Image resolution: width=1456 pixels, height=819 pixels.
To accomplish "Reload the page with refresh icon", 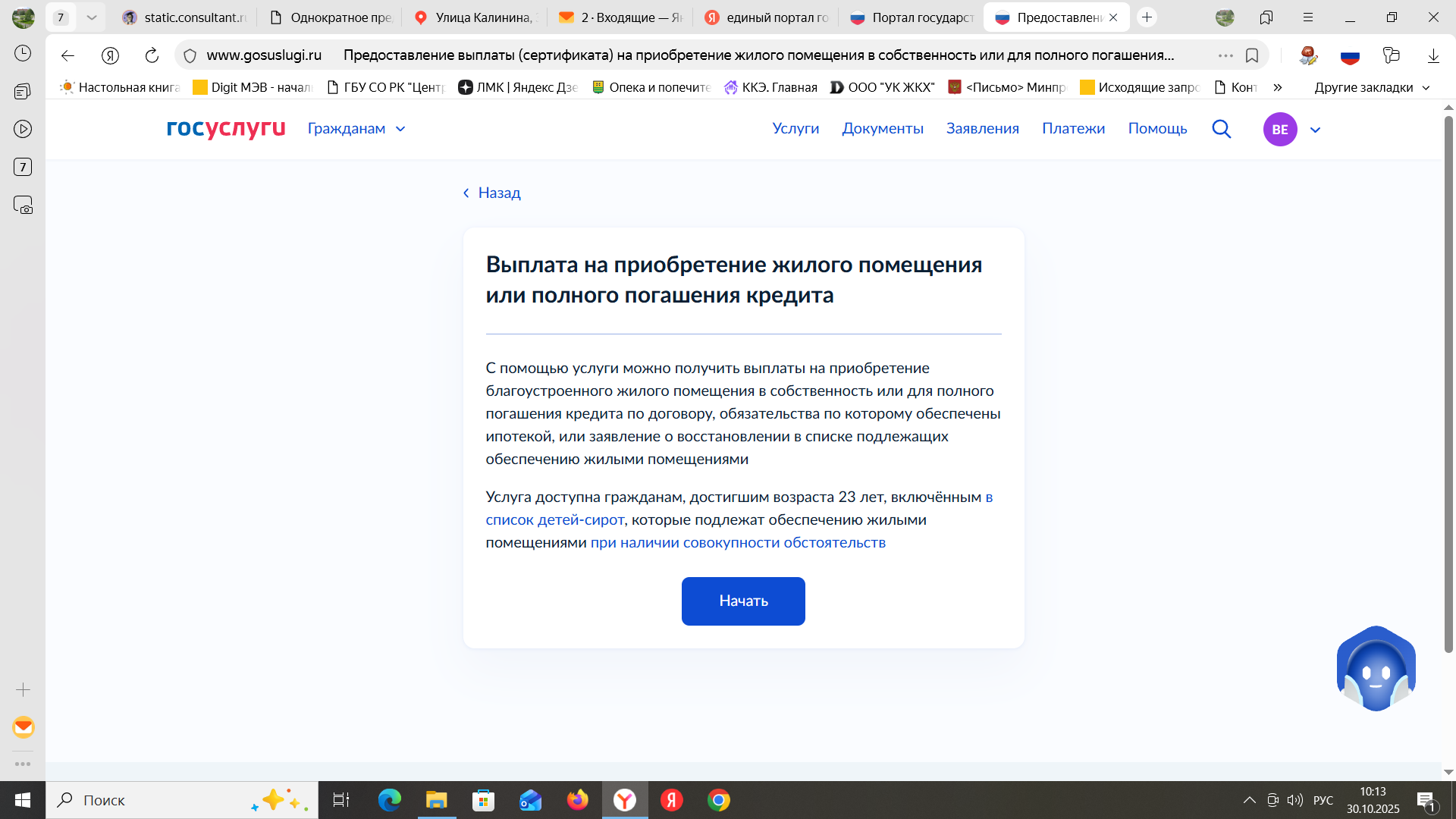I will (x=152, y=55).
